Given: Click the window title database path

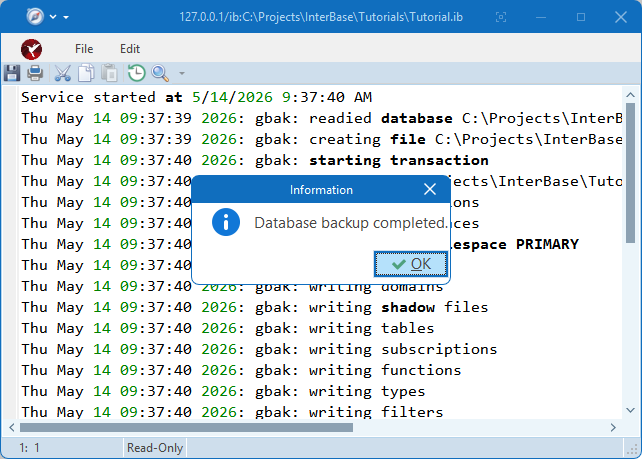Looking at the screenshot, I should pos(321,17).
